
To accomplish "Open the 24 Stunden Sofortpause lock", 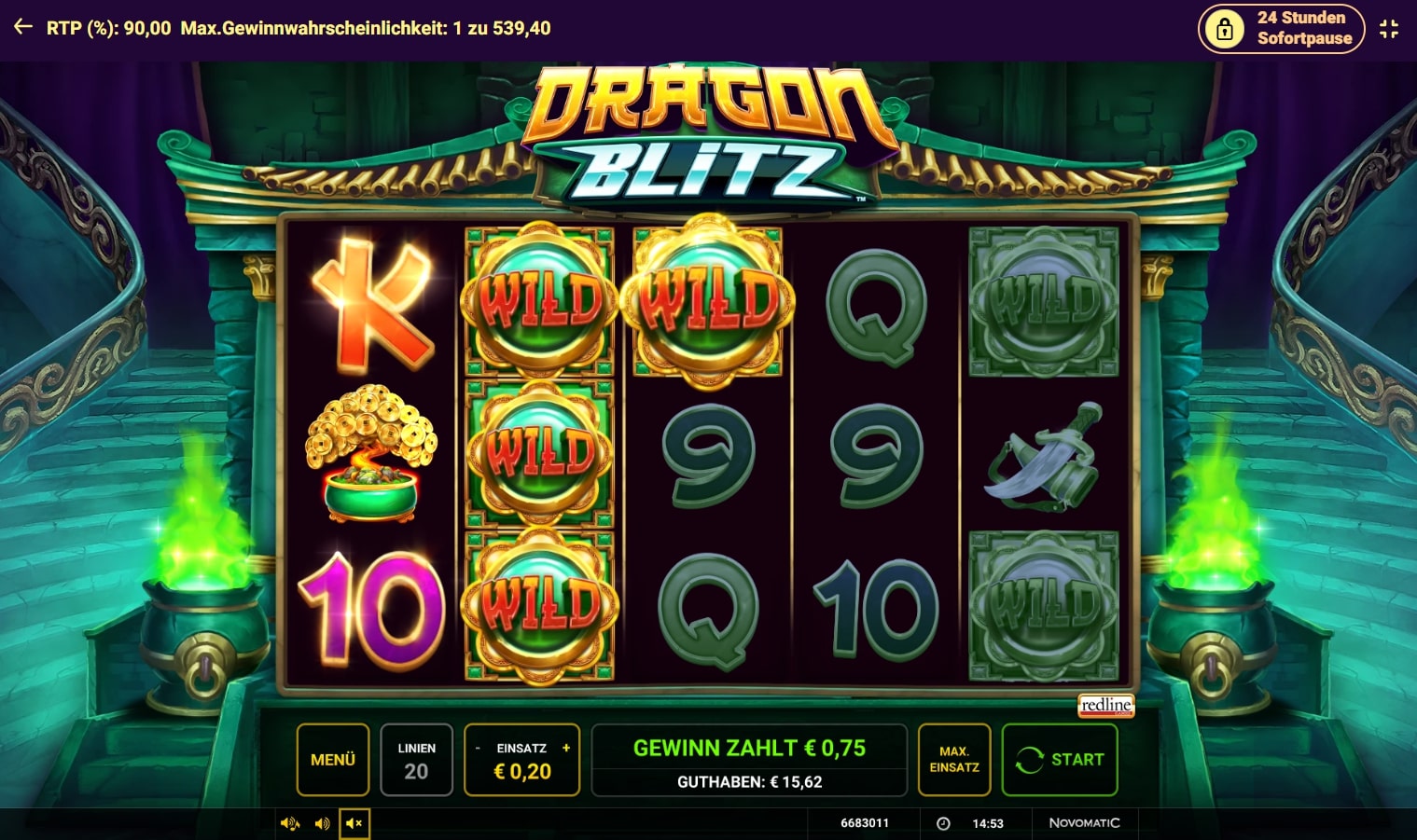I will coord(1281,29).
